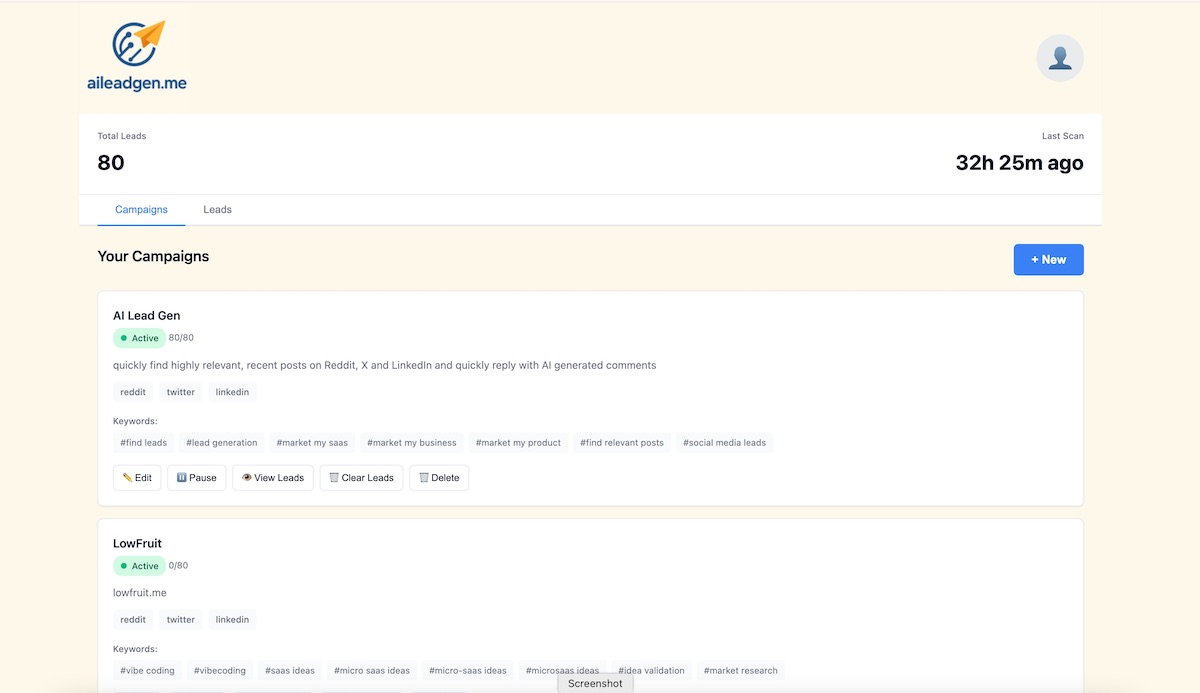Clear Leads in AI Lead Gen campaign
This screenshot has height=693, width=1200.
point(361,478)
